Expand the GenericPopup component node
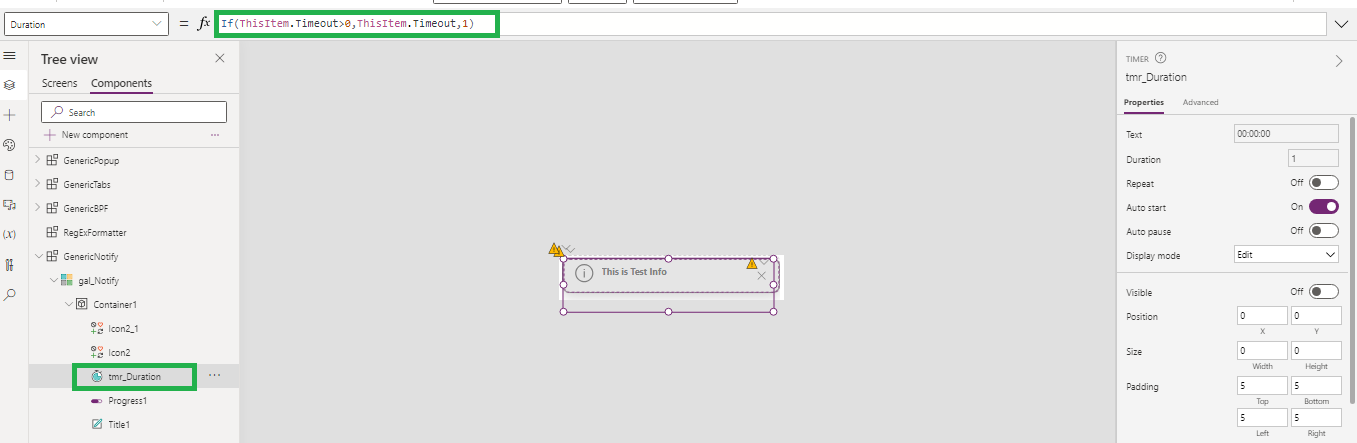This screenshot has height=443, width=1357. point(38,160)
